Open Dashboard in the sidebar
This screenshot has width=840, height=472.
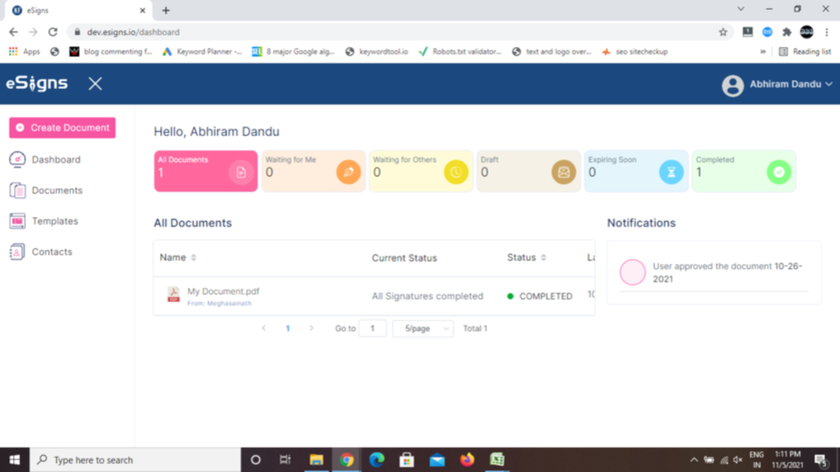pyautogui.click(x=56, y=160)
